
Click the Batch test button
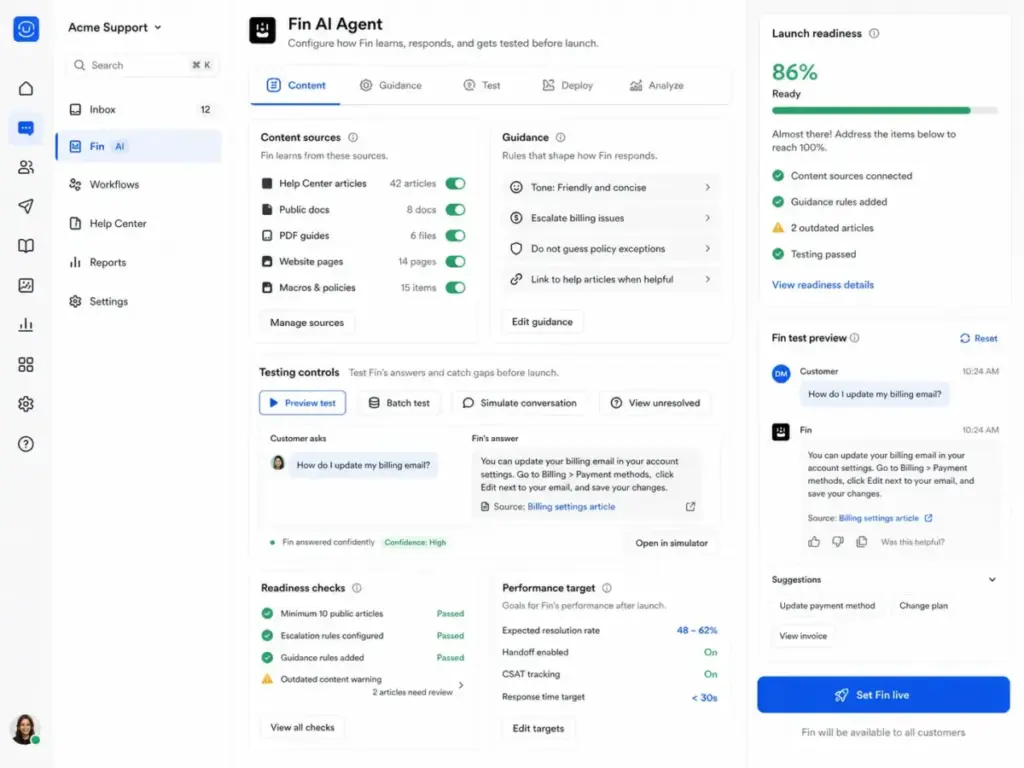click(x=399, y=403)
